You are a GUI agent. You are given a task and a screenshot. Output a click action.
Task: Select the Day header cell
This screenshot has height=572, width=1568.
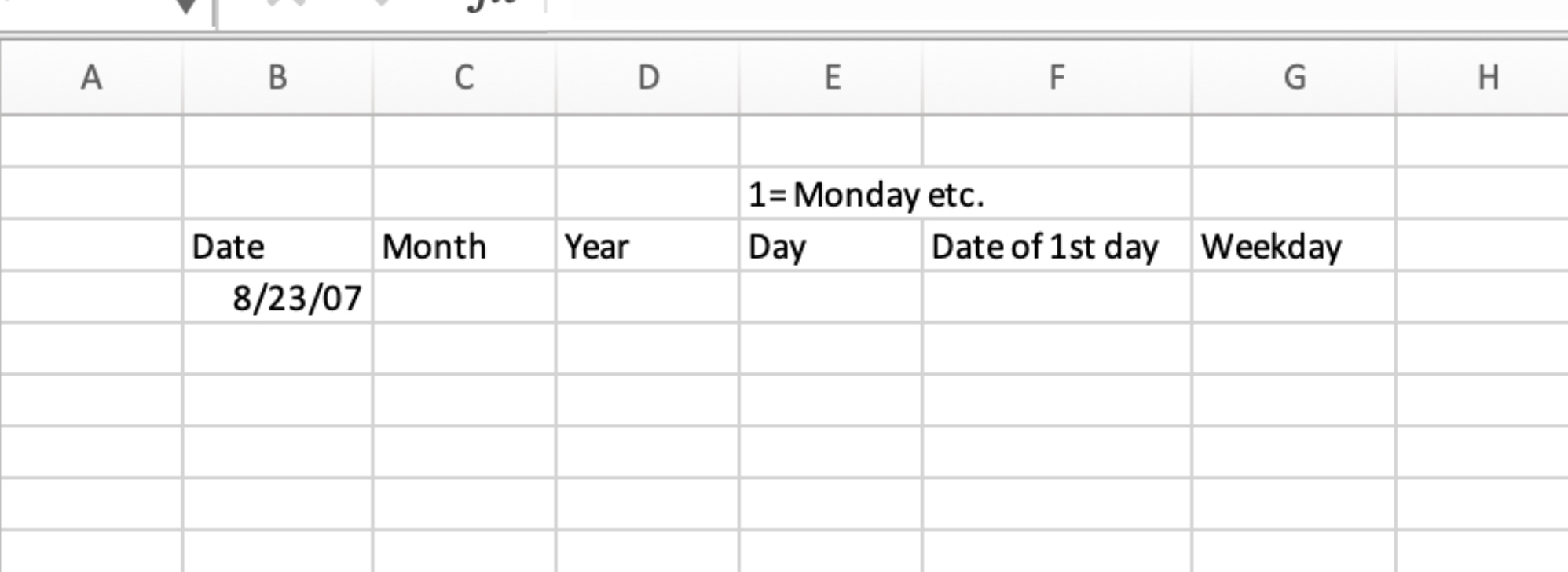[830, 246]
